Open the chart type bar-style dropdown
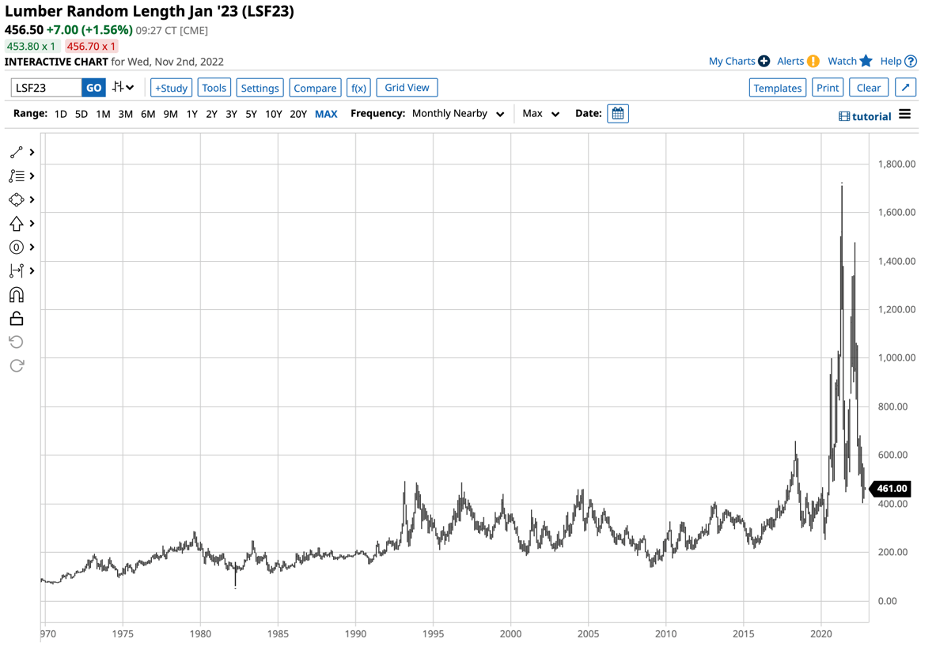The image size is (936, 654). click(x=124, y=88)
